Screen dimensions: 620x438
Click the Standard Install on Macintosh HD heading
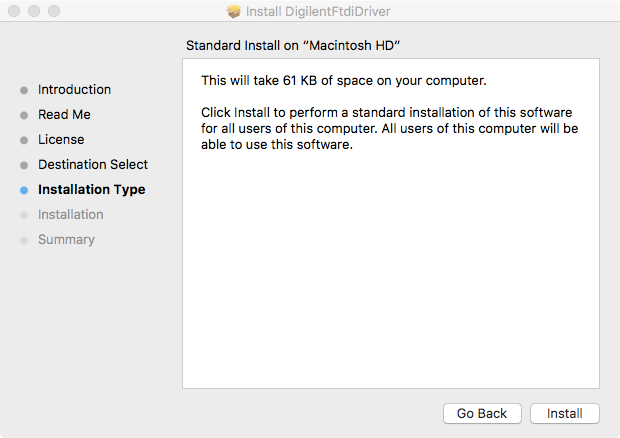point(293,45)
